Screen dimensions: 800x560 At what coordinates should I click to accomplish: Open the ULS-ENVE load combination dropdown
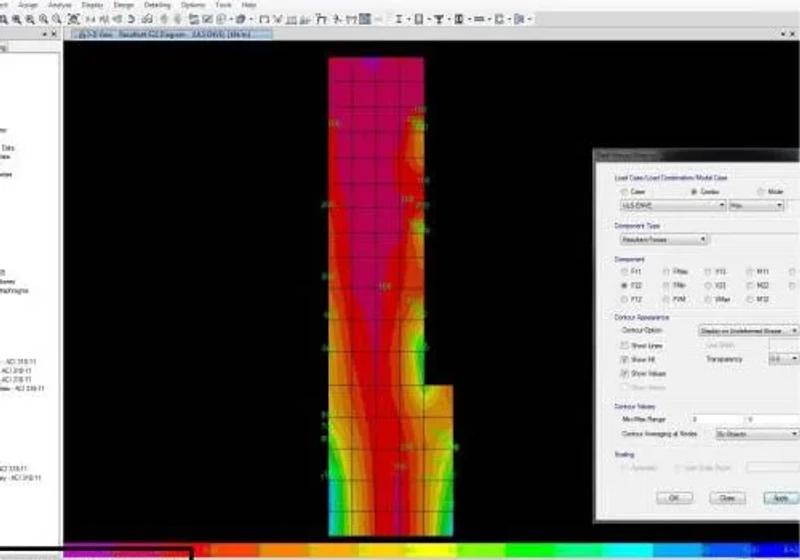673,206
